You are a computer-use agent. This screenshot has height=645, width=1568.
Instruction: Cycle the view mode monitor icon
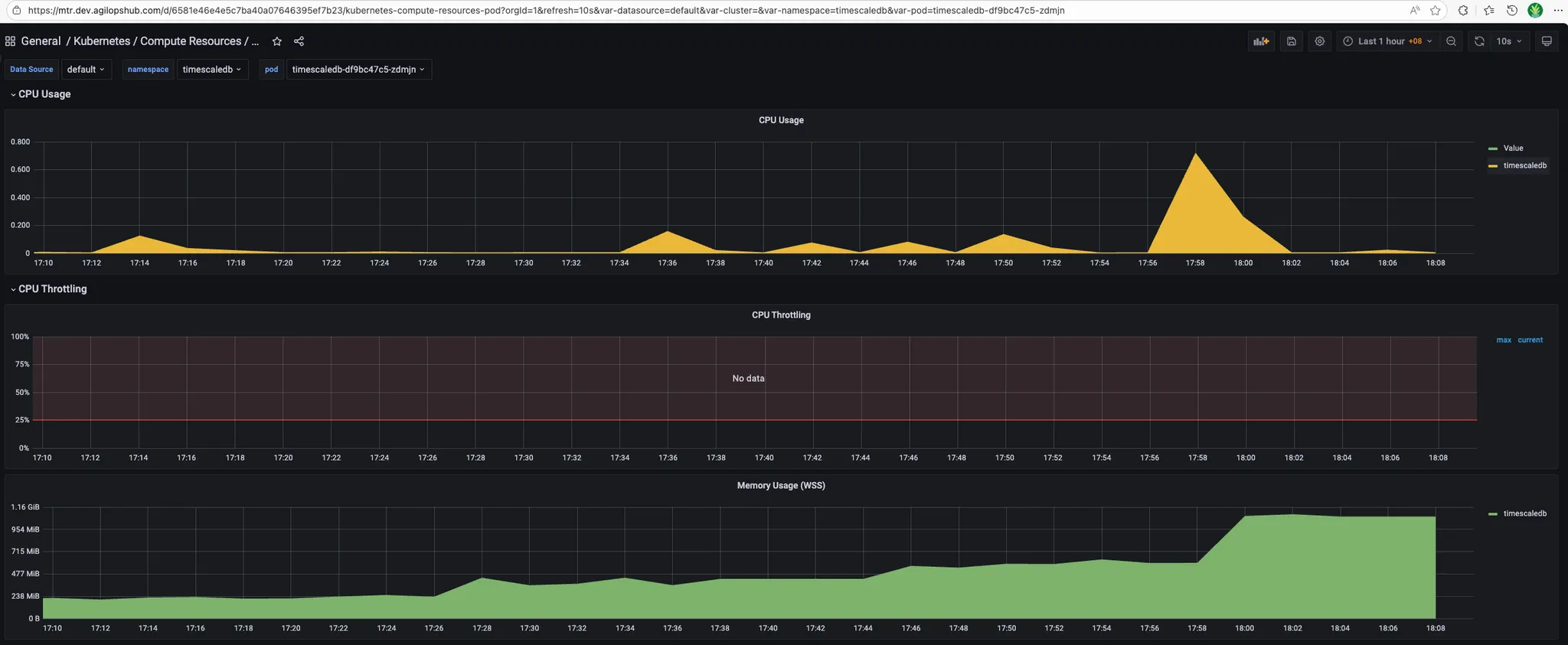point(1547,41)
